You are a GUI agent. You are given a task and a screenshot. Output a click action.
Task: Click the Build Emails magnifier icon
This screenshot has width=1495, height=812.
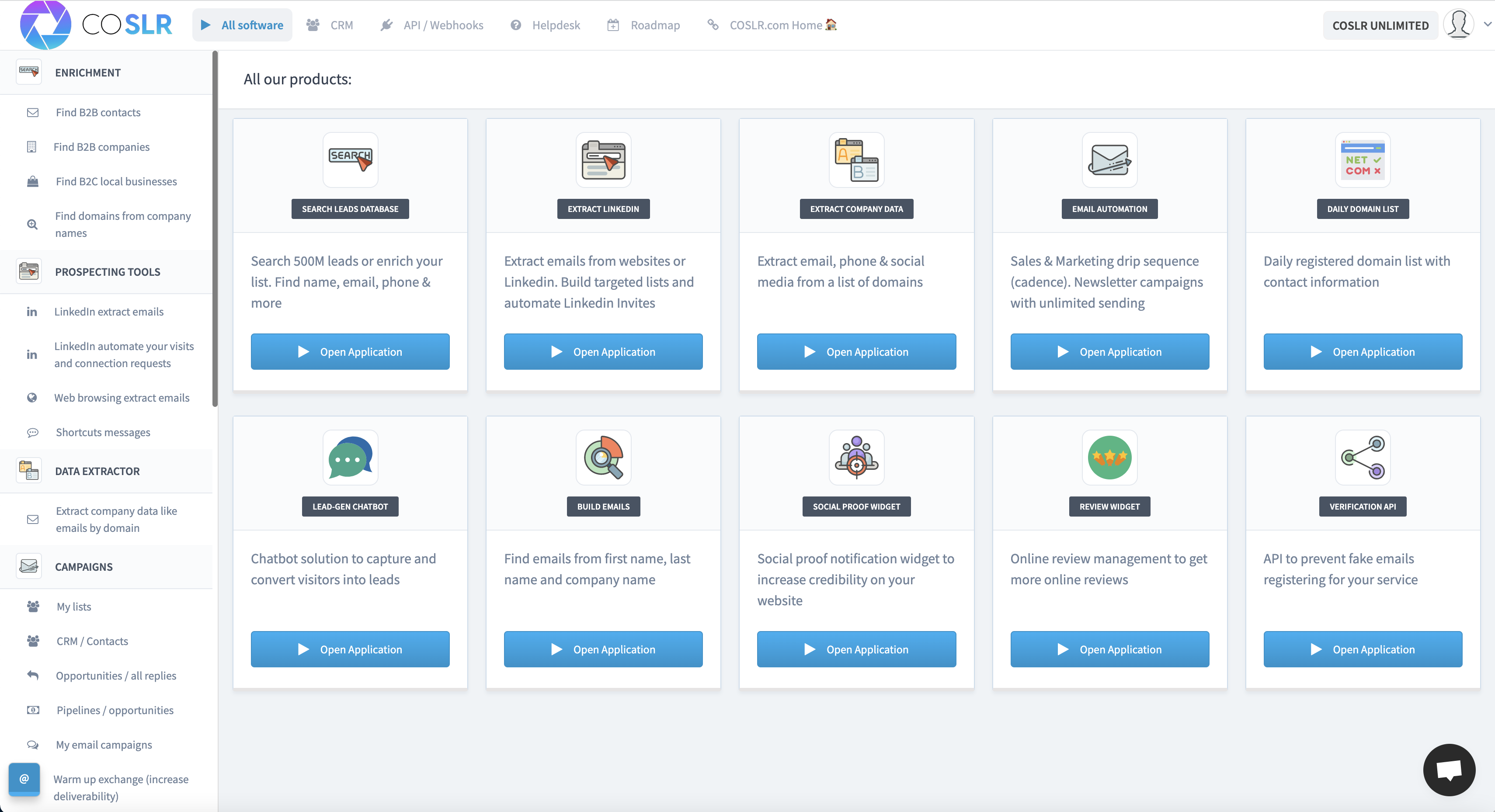click(x=603, y=458)
